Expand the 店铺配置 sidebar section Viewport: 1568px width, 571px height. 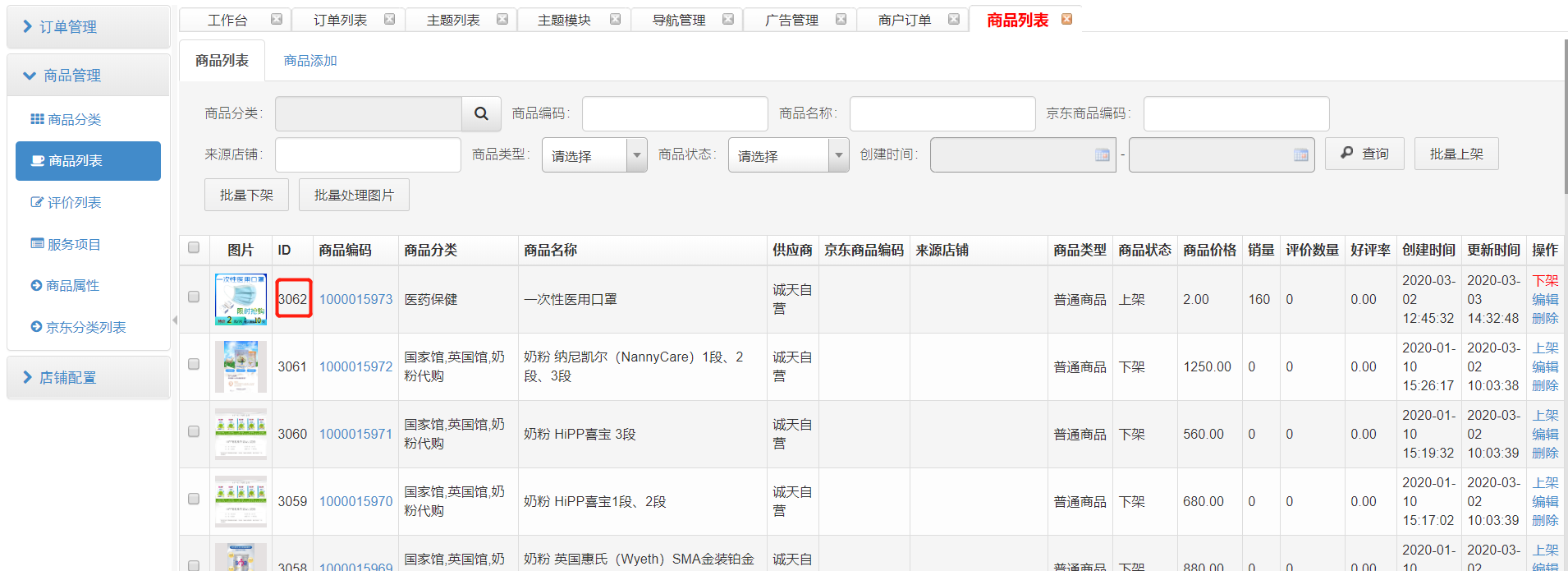(88, 378)
